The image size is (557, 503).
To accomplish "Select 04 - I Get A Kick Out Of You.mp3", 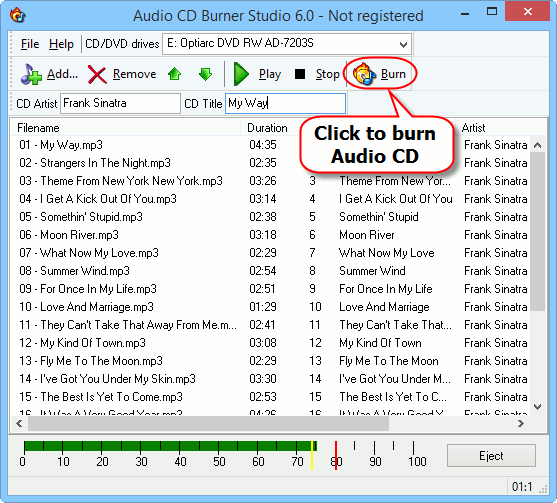I will click(x=98, y=199).
